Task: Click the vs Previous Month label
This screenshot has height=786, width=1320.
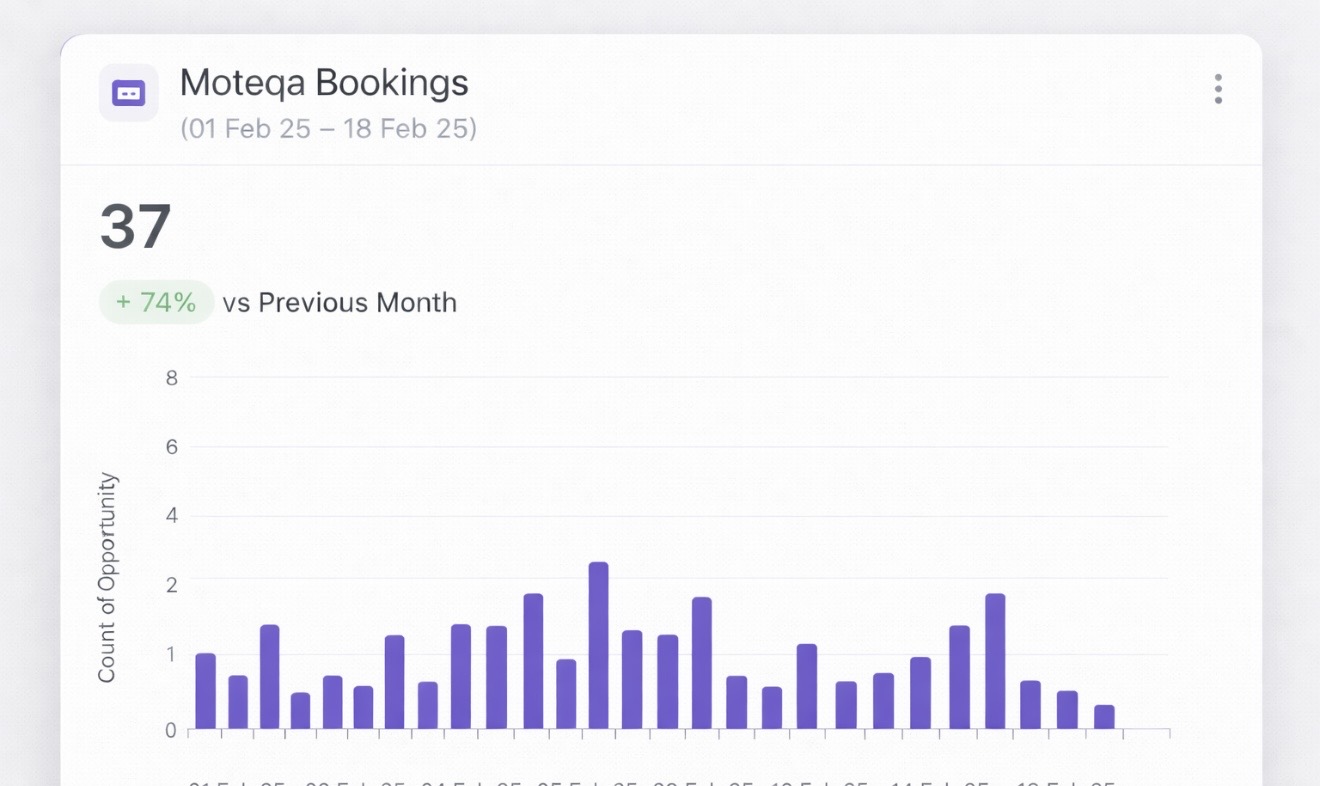Action: pos(340,302)
